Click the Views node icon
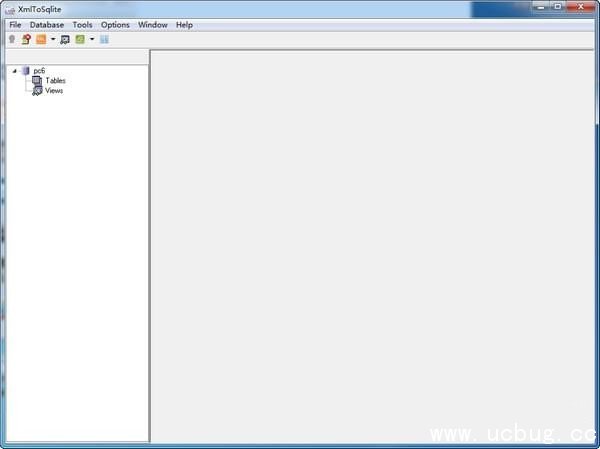 click(x=37, y=91)
